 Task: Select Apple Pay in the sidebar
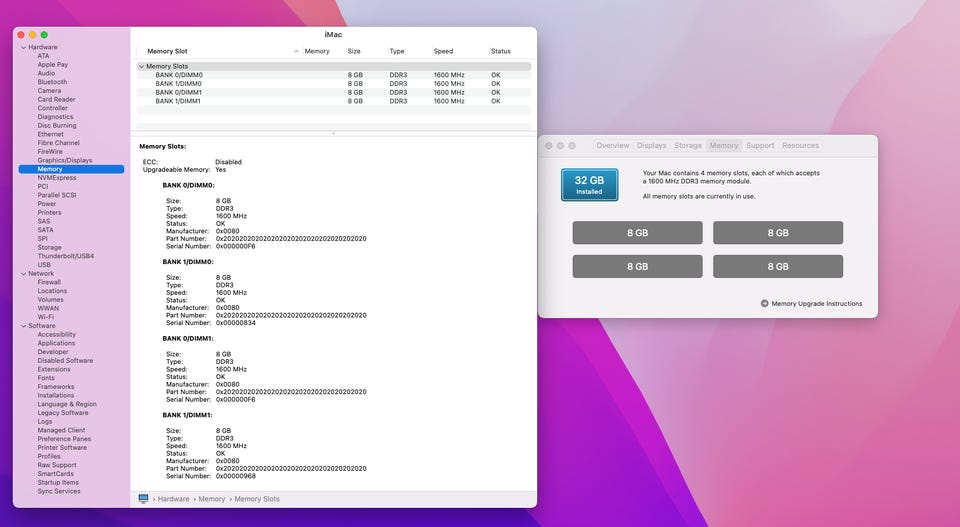[53, 64]
